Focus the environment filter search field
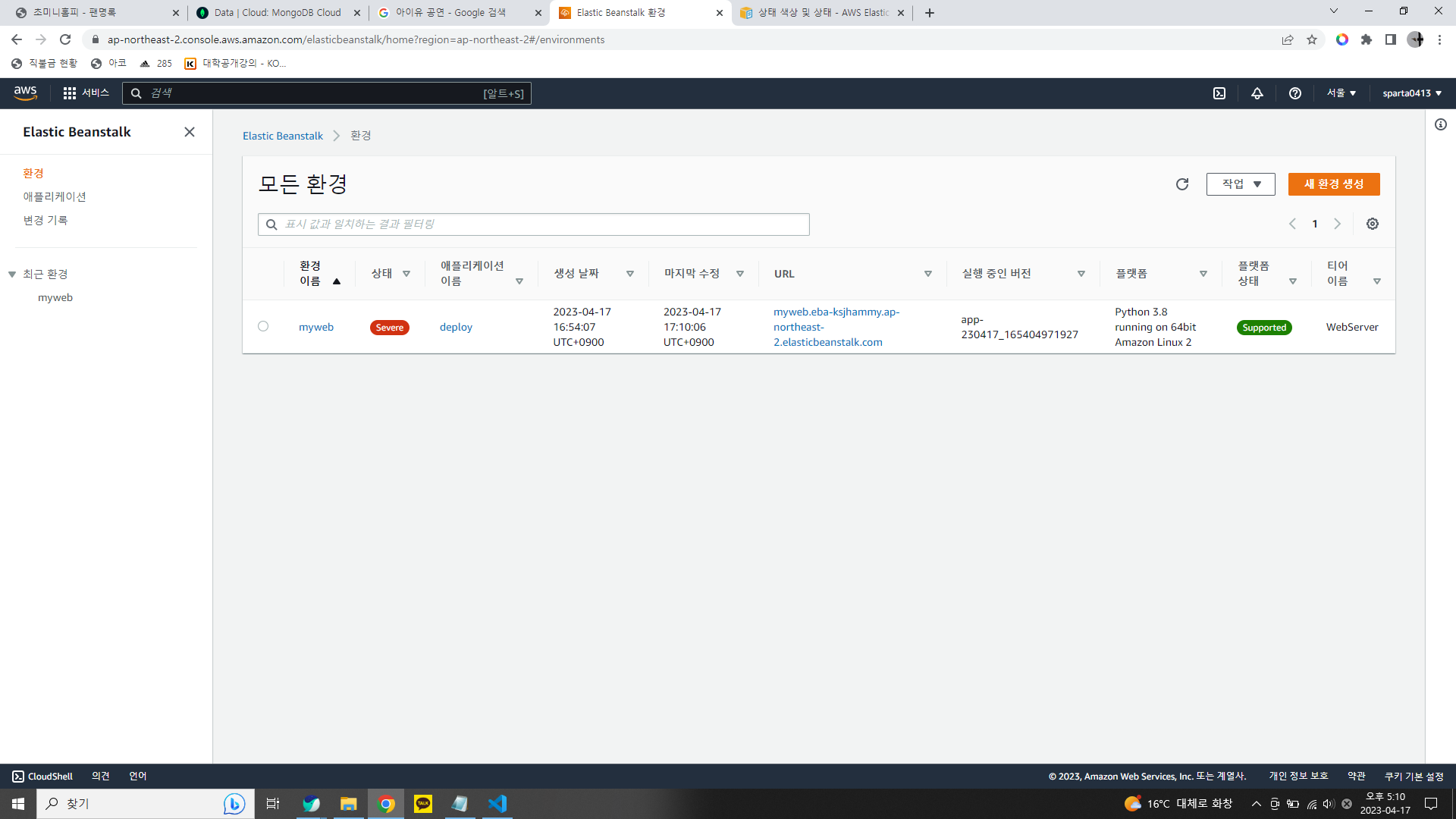This screenshot has width=1456, height=819. click(x=534, y=224)
